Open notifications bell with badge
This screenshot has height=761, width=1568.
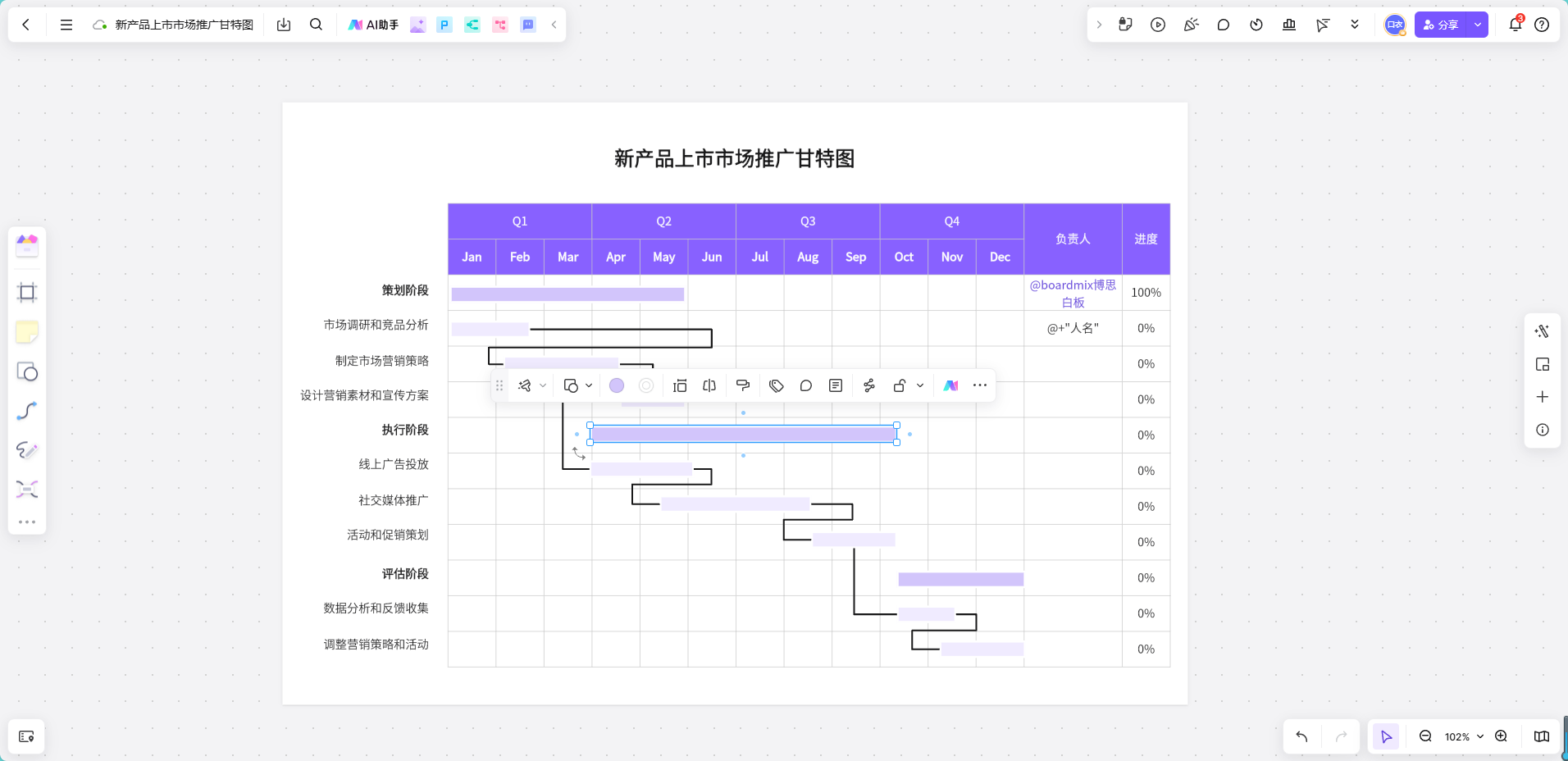(x=1516, y=25)
